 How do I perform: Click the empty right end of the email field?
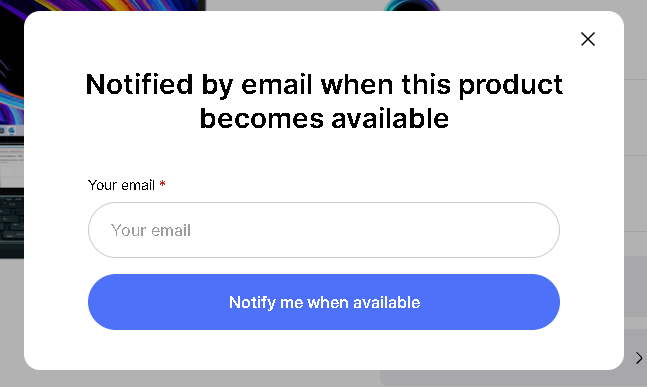point(495,230)
